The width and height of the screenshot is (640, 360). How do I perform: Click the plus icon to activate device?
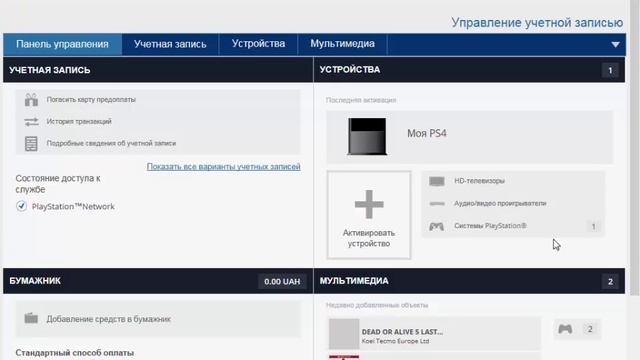369,204
